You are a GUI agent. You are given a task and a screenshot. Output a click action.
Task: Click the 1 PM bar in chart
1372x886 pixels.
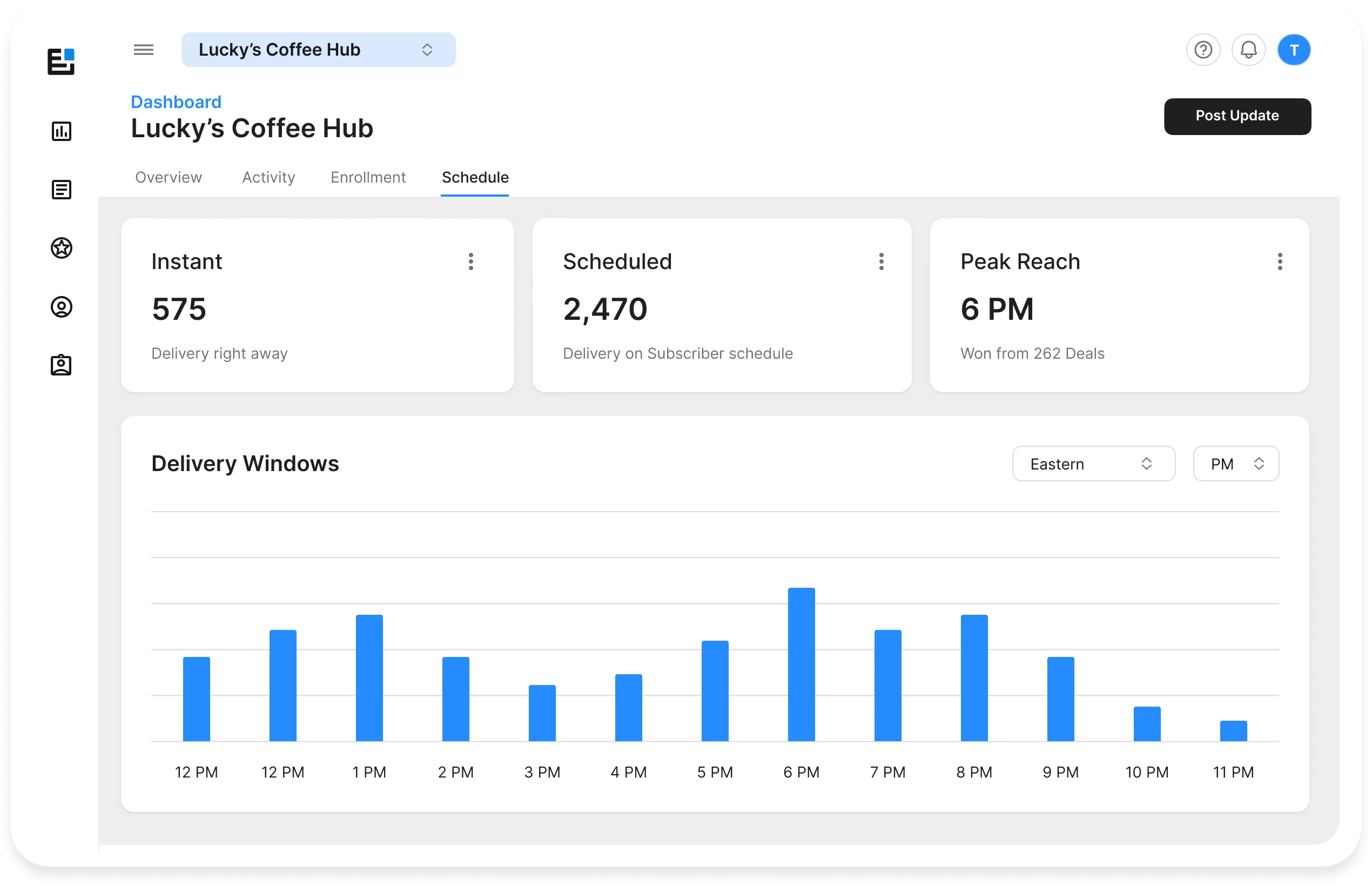click(369, 677)
